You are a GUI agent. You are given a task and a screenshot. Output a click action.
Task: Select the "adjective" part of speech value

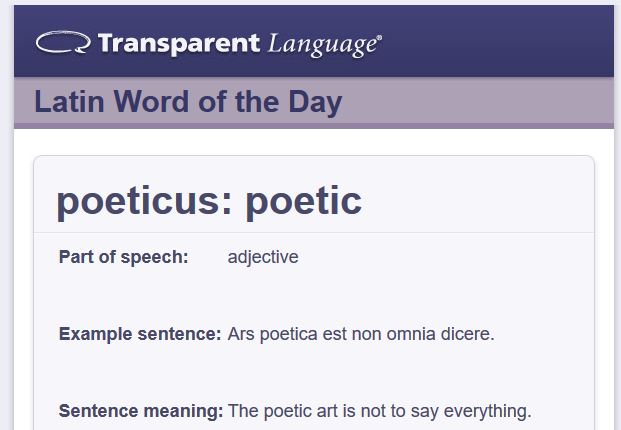tap(263, 257)
